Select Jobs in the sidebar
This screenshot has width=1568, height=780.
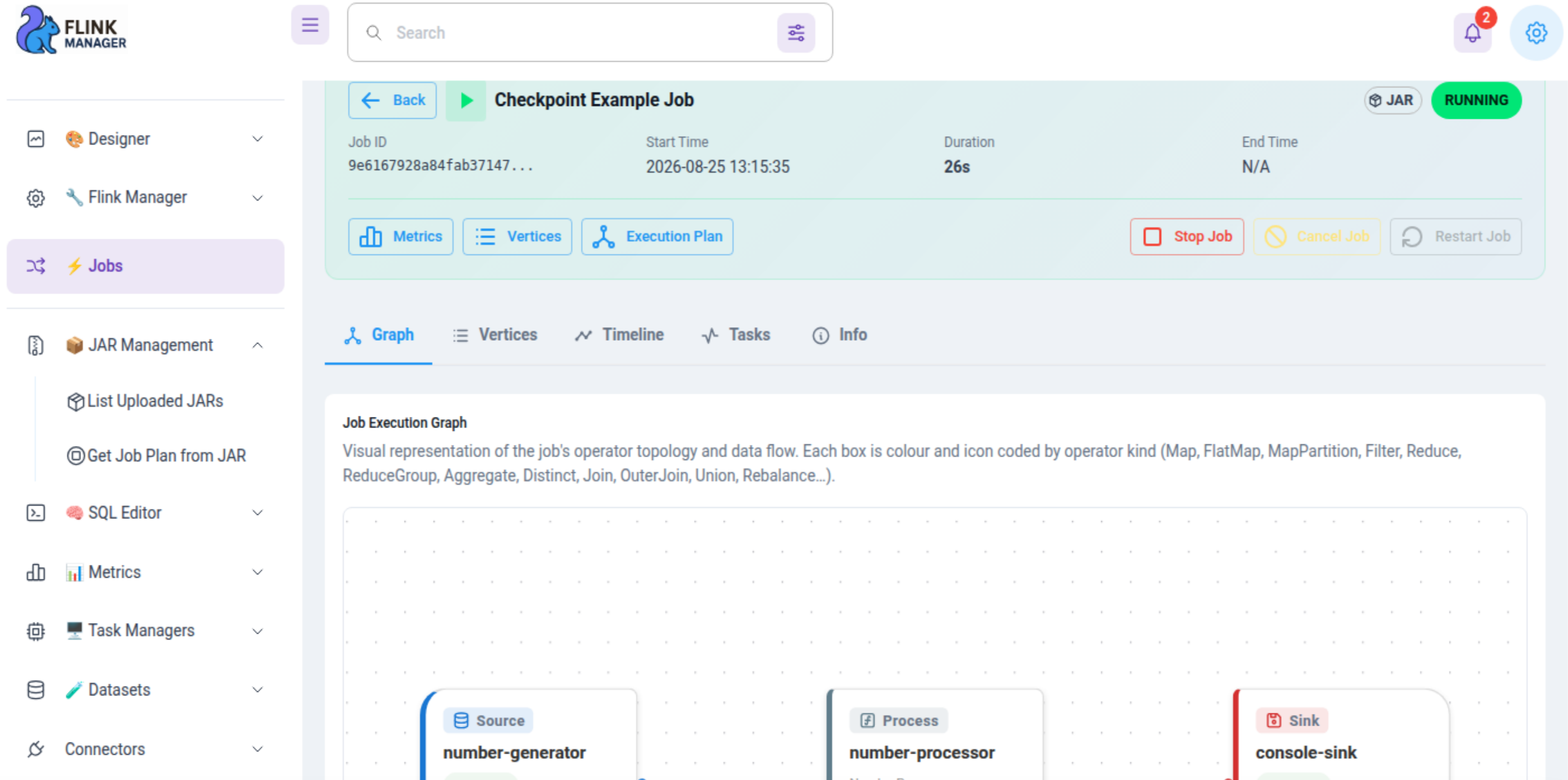pos(146,266)
